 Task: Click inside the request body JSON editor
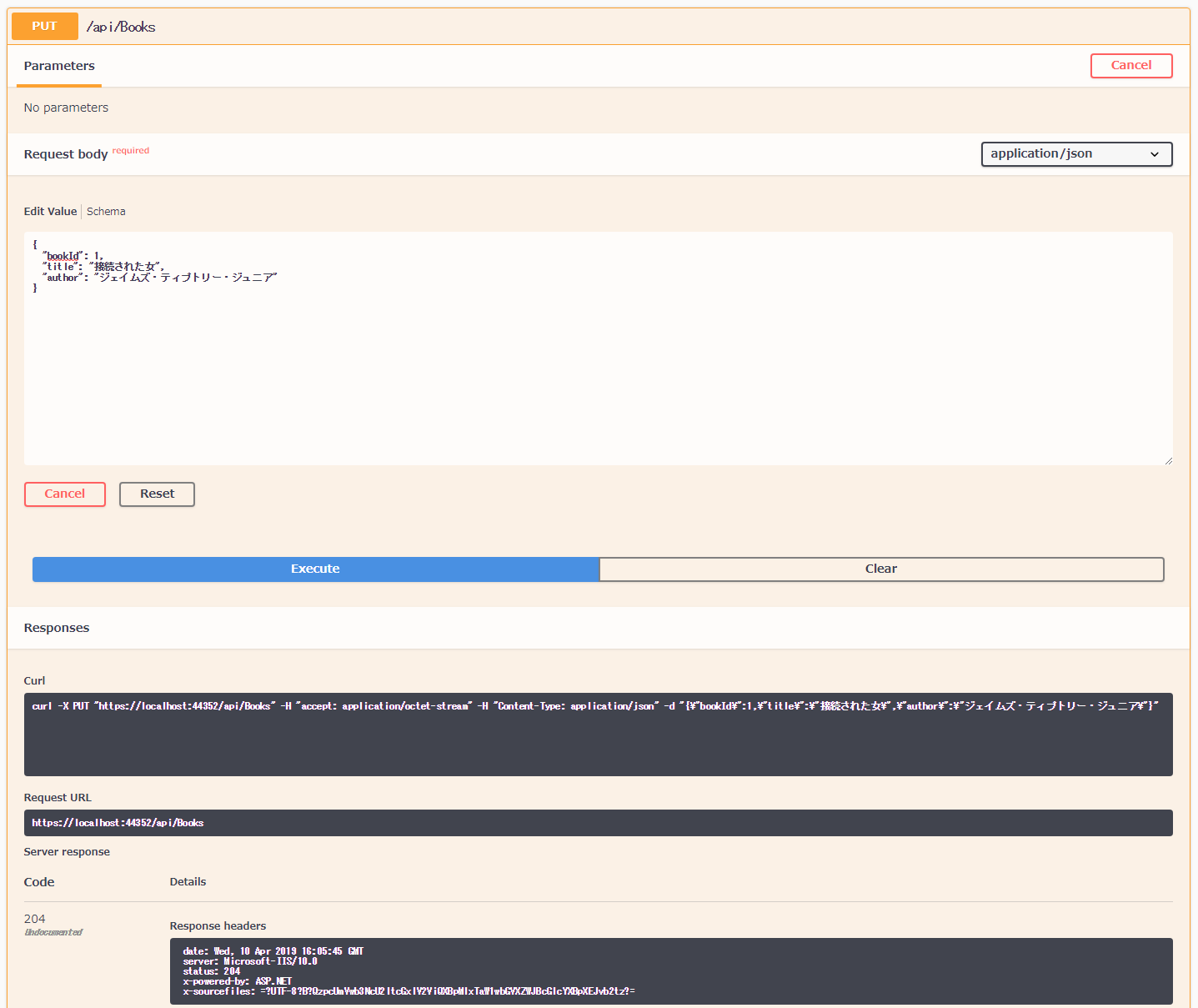point(598,349)
